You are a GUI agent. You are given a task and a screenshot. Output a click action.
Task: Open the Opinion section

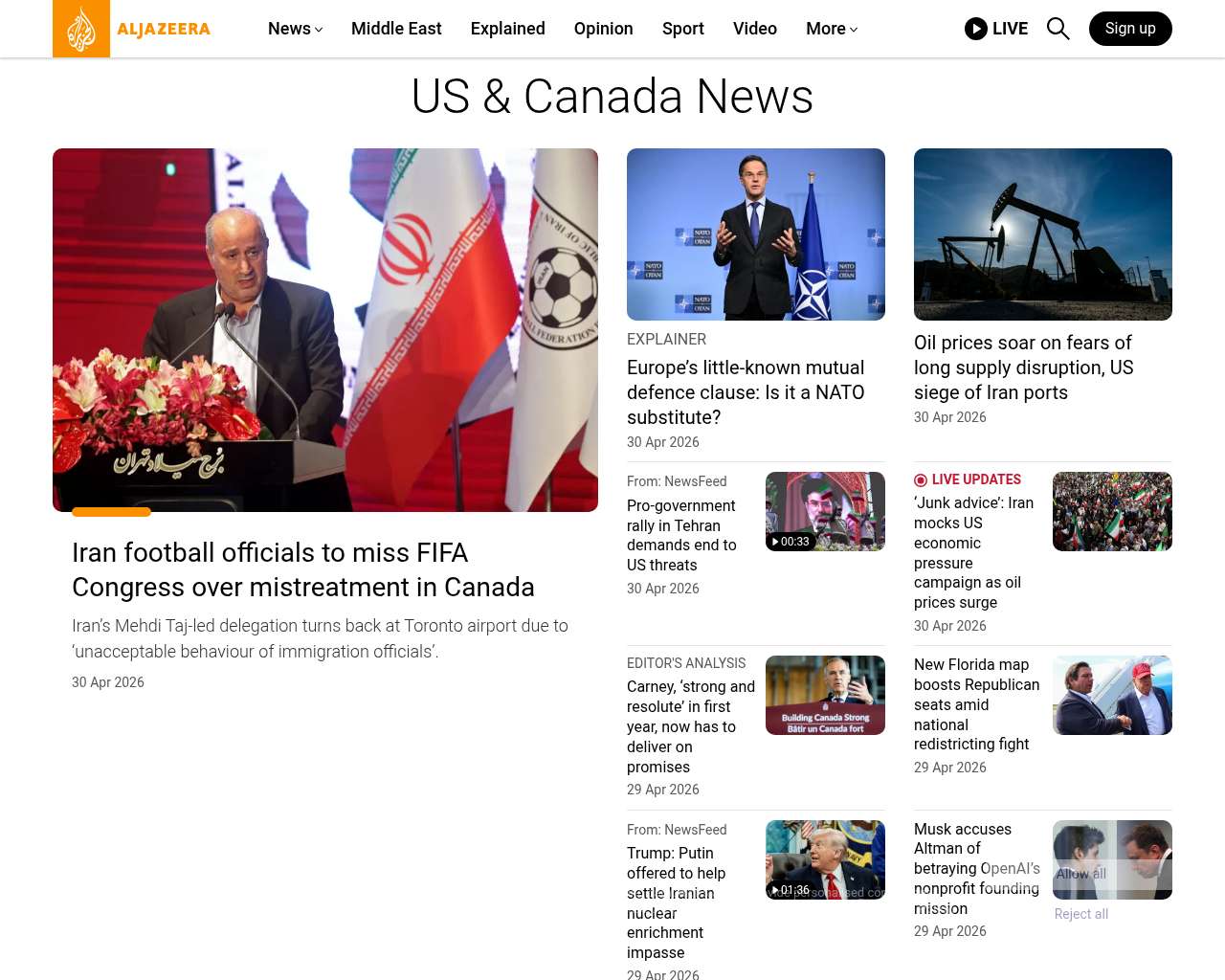pos(604,29)
